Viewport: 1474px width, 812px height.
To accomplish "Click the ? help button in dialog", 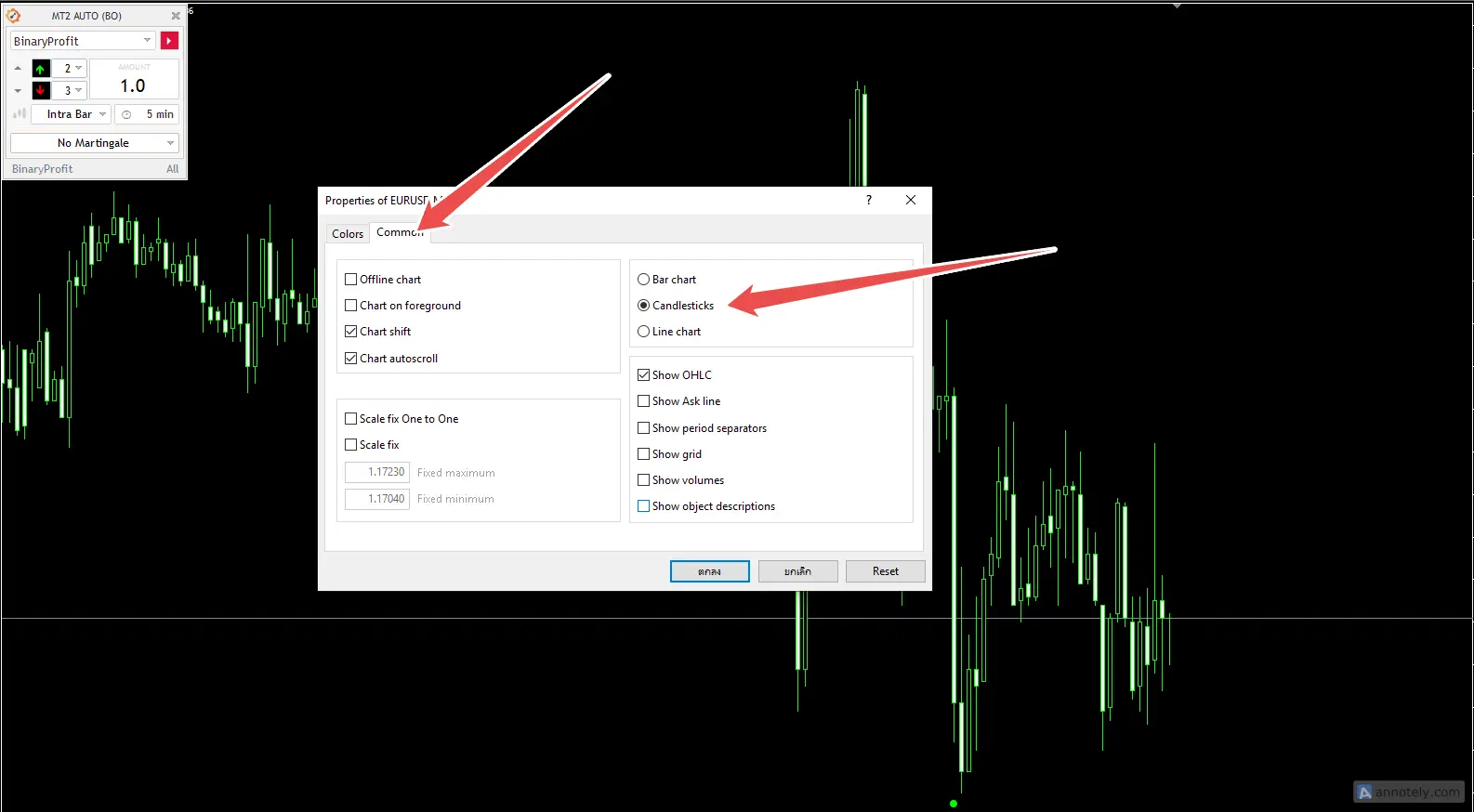I will [x=869, y=200].
